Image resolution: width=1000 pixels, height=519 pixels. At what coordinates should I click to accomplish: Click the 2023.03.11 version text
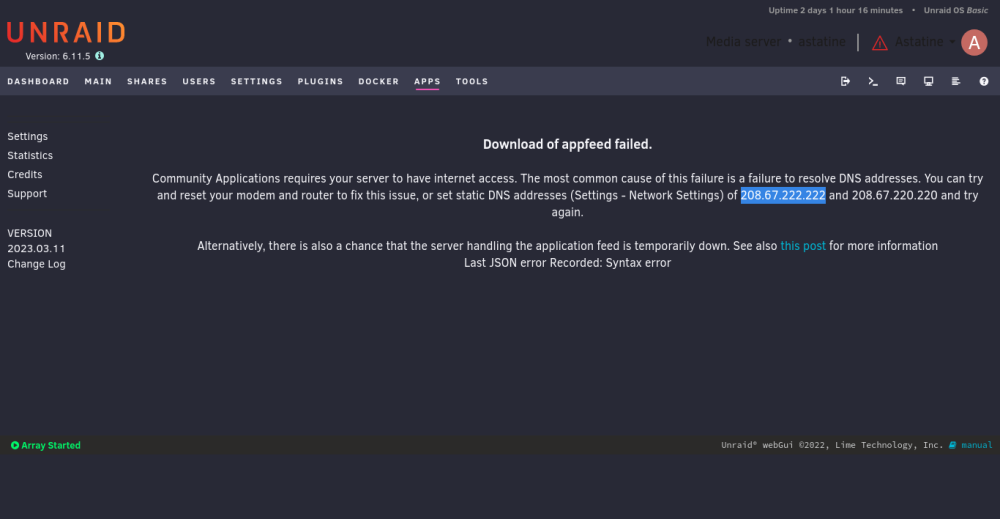coord(36,249)
